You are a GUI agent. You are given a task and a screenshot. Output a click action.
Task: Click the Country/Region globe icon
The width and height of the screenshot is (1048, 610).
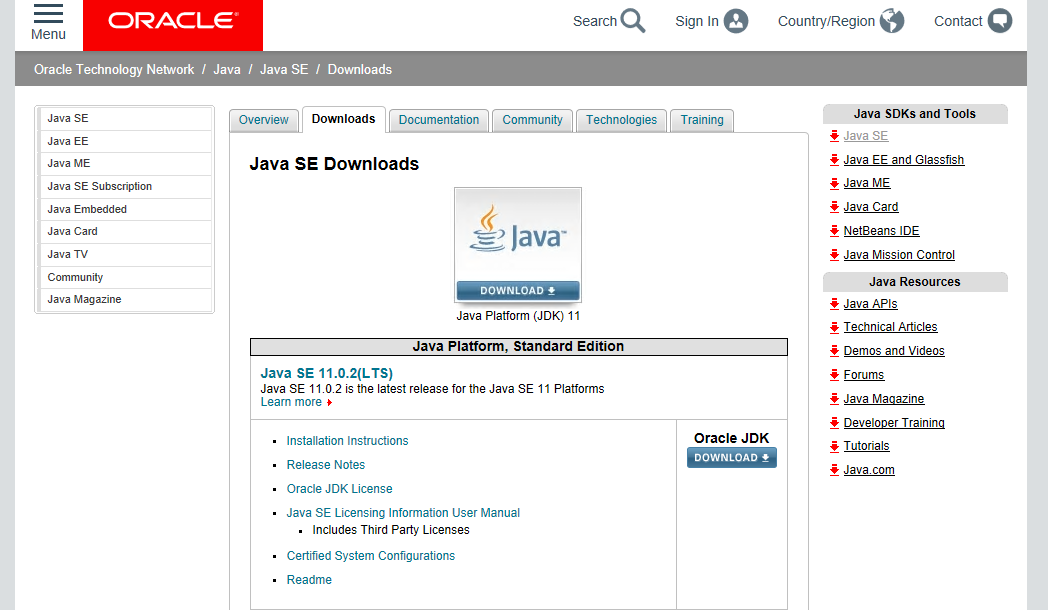coord(892,21)
